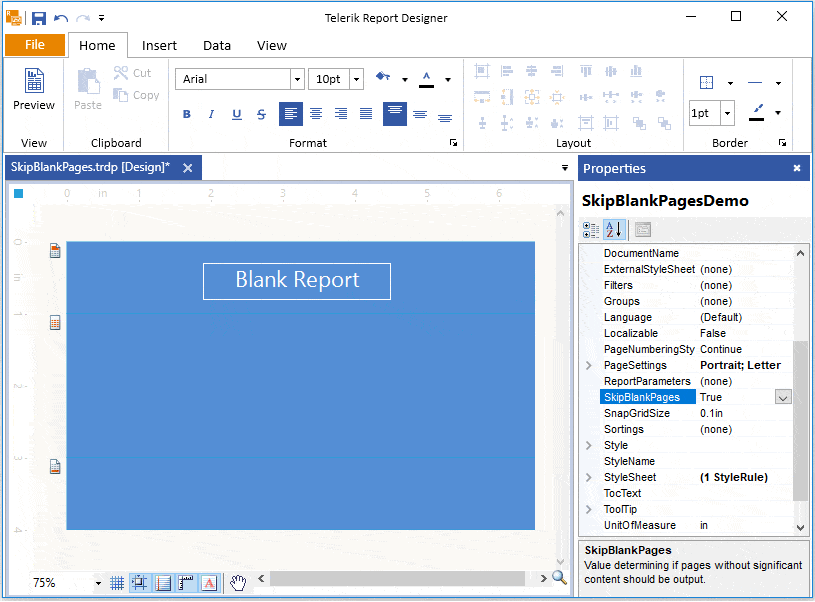
Task: Open Border group dialog launcher
Action: pyautogui.click(x=782, y=143)
